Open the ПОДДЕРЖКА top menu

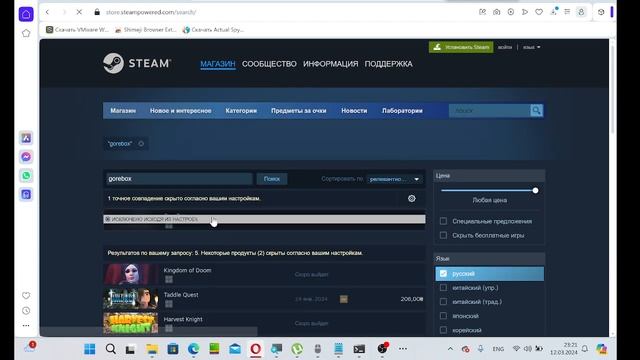pos(388,64)
